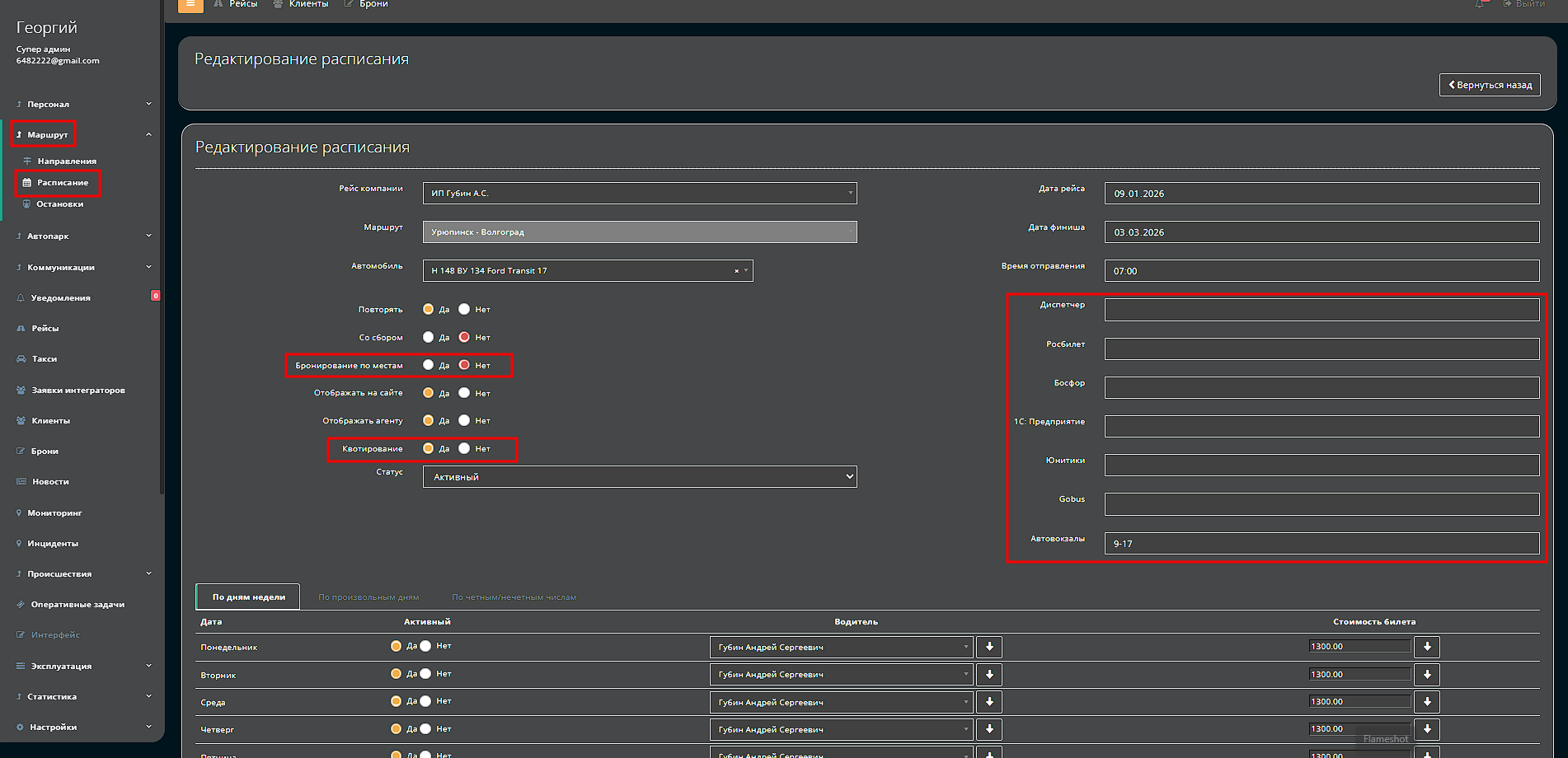Open Направления in the sidebar

pyautogui.click(x=66, y=161)
